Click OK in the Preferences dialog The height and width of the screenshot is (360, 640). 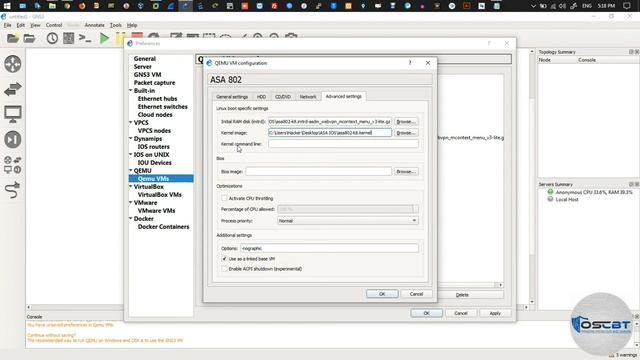point(427,313)
